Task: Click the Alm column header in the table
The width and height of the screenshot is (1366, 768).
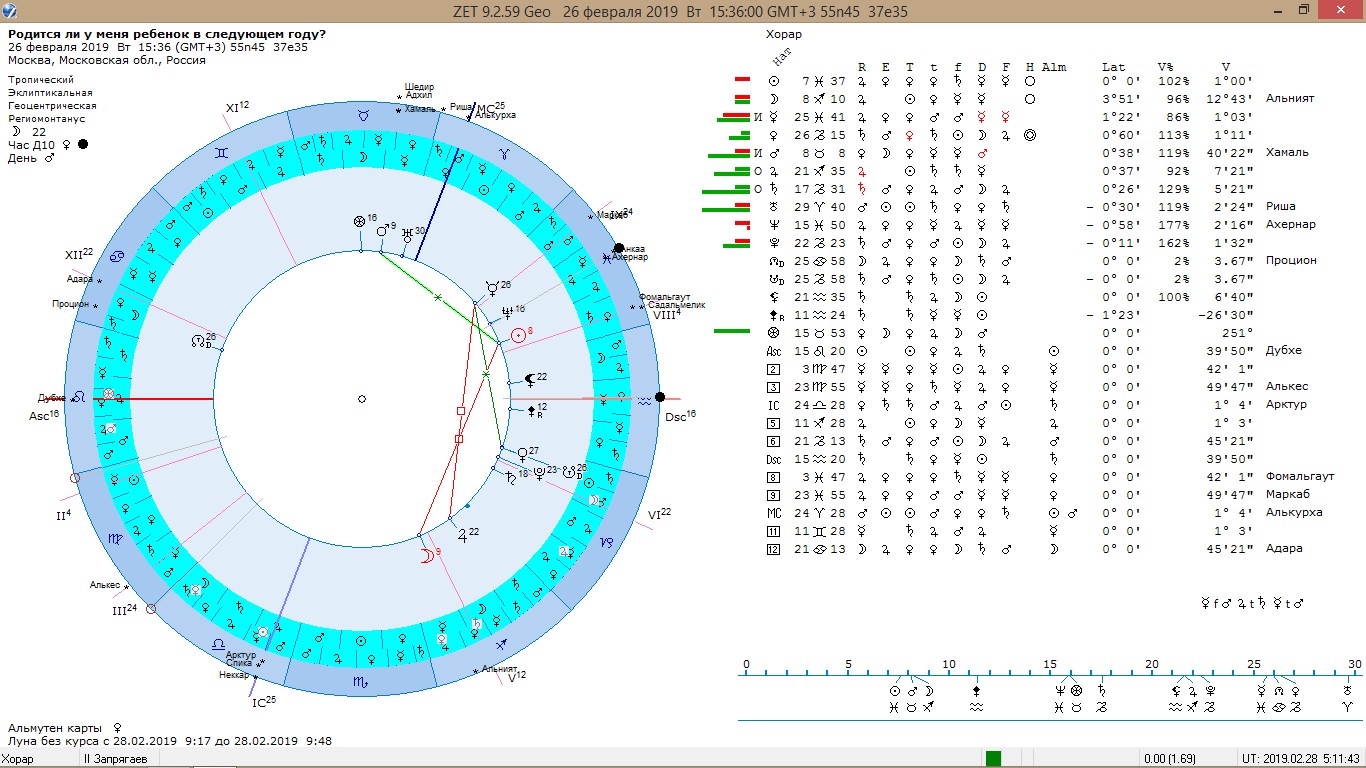Action: [1053, 67]
